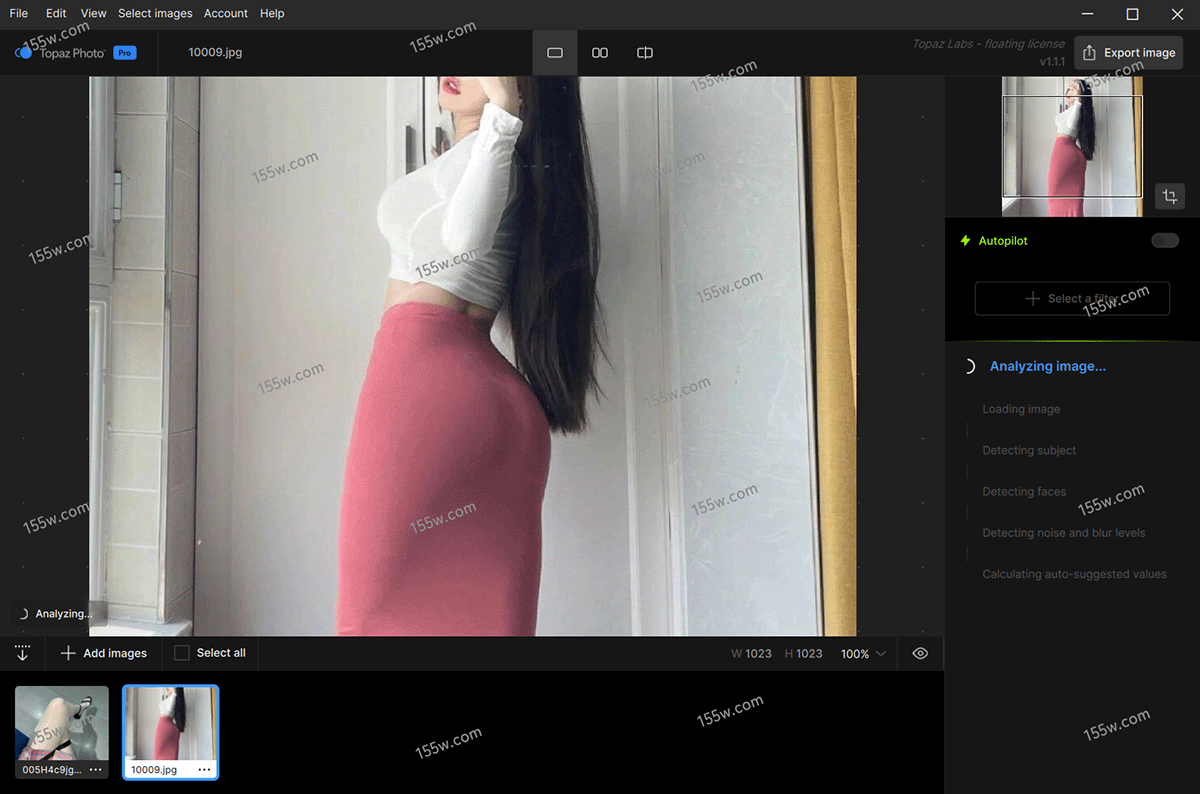Image resolution: width=1200 pixels, height=794 pixels.
Task: Open the Account menu
Action: click(225, 14)
